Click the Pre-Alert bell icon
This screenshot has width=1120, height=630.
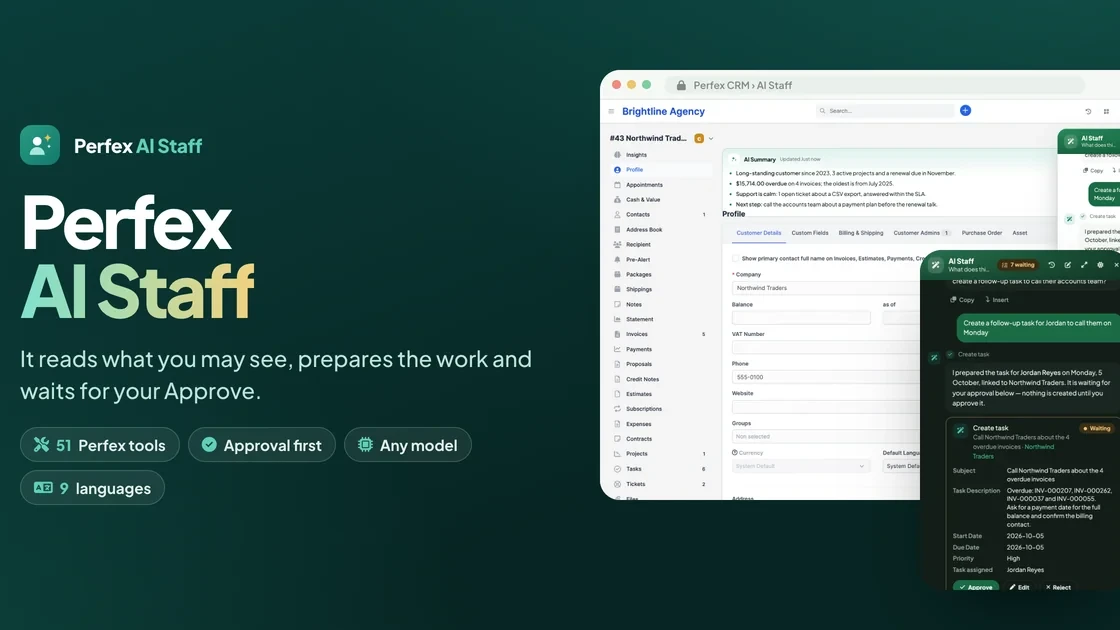(x=617, y=259)
